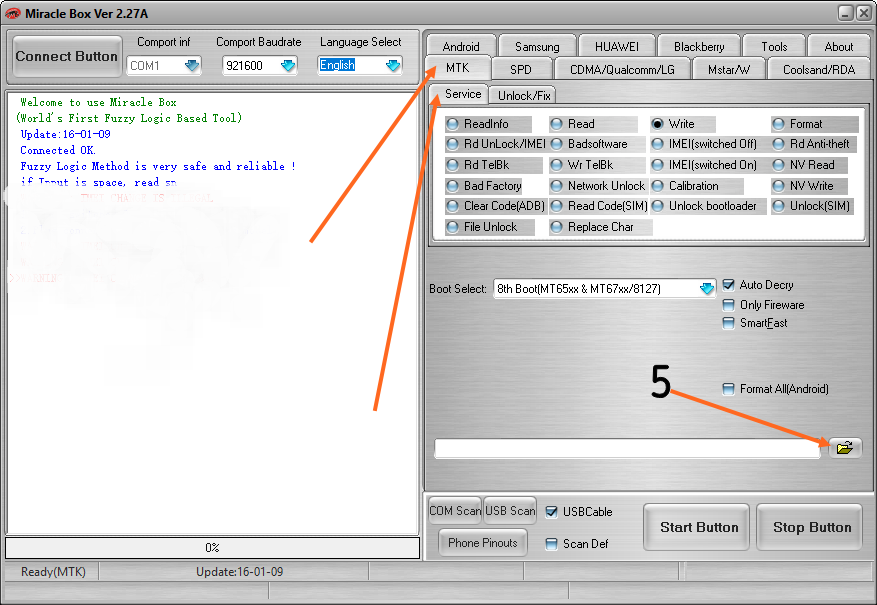Switch to the Samsung tab
This screenshot has width=877, height=605.
tap(537, 46)
